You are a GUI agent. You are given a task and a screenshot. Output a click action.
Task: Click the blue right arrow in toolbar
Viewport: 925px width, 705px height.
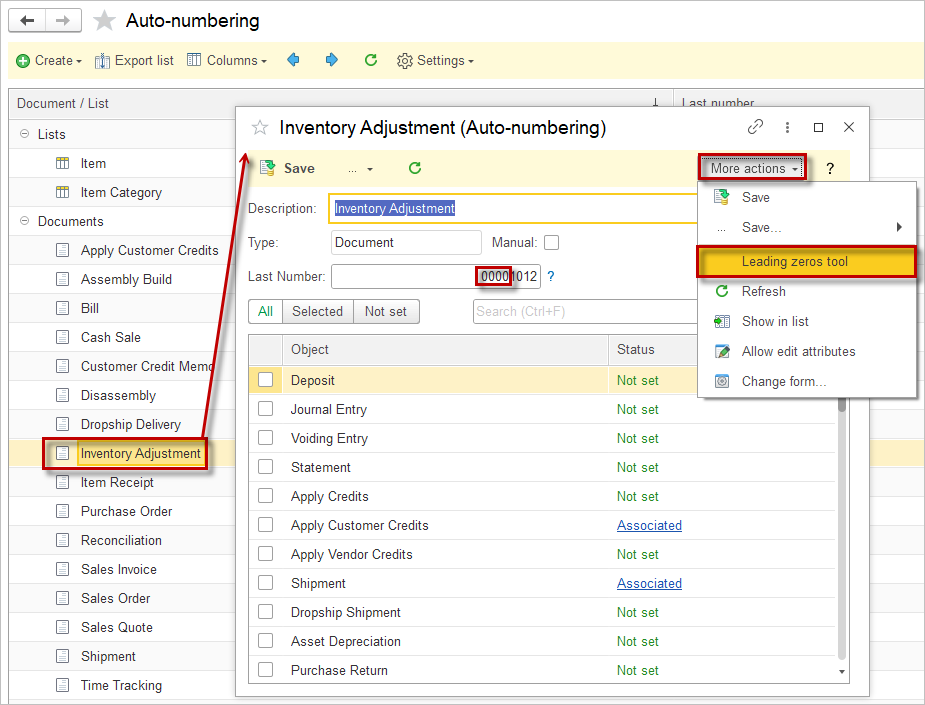click(332, 60)
